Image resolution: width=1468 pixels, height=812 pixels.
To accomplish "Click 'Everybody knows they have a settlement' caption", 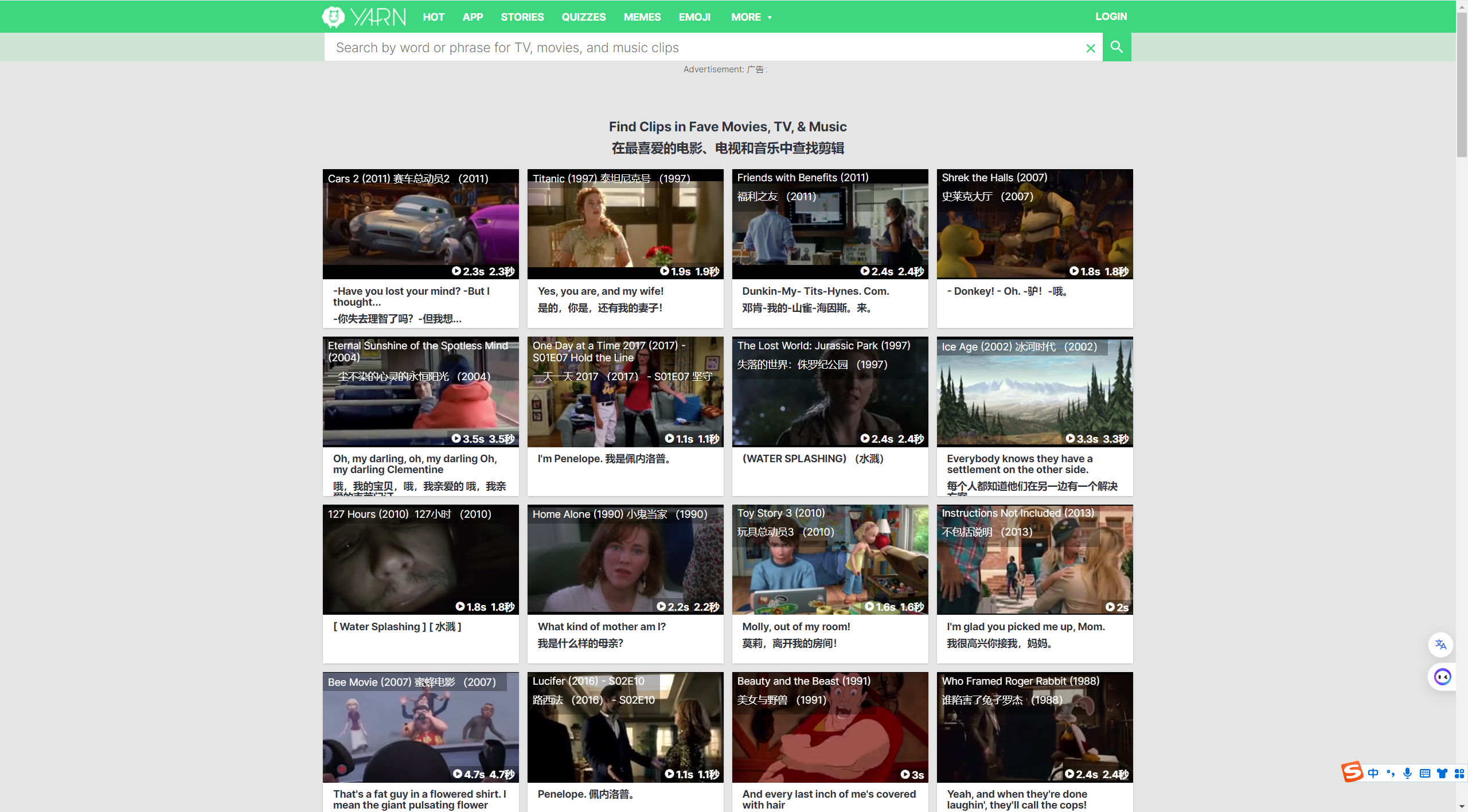I will [1020, 464].
